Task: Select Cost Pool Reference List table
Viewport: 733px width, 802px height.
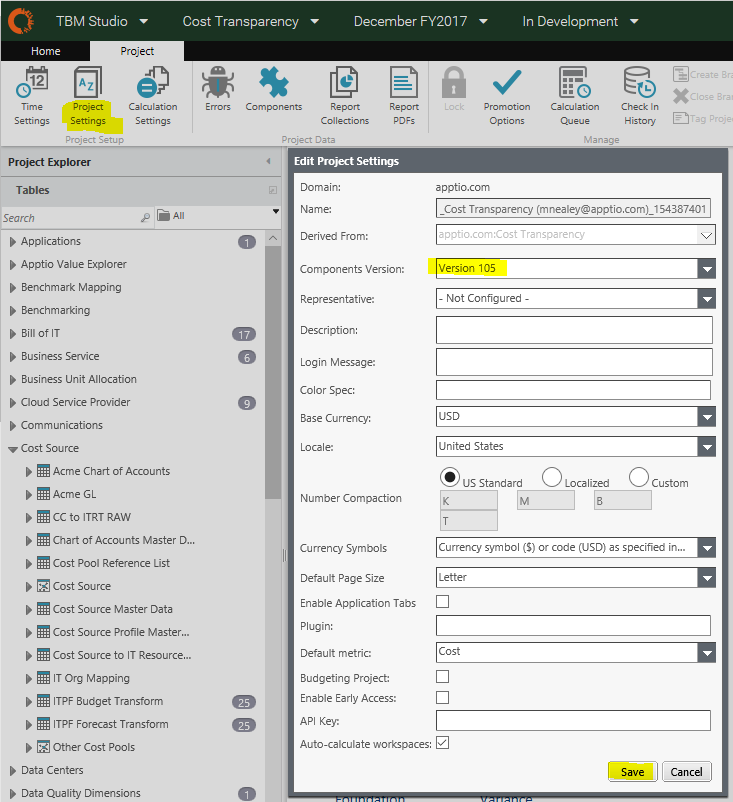Action: click(112, 563)
